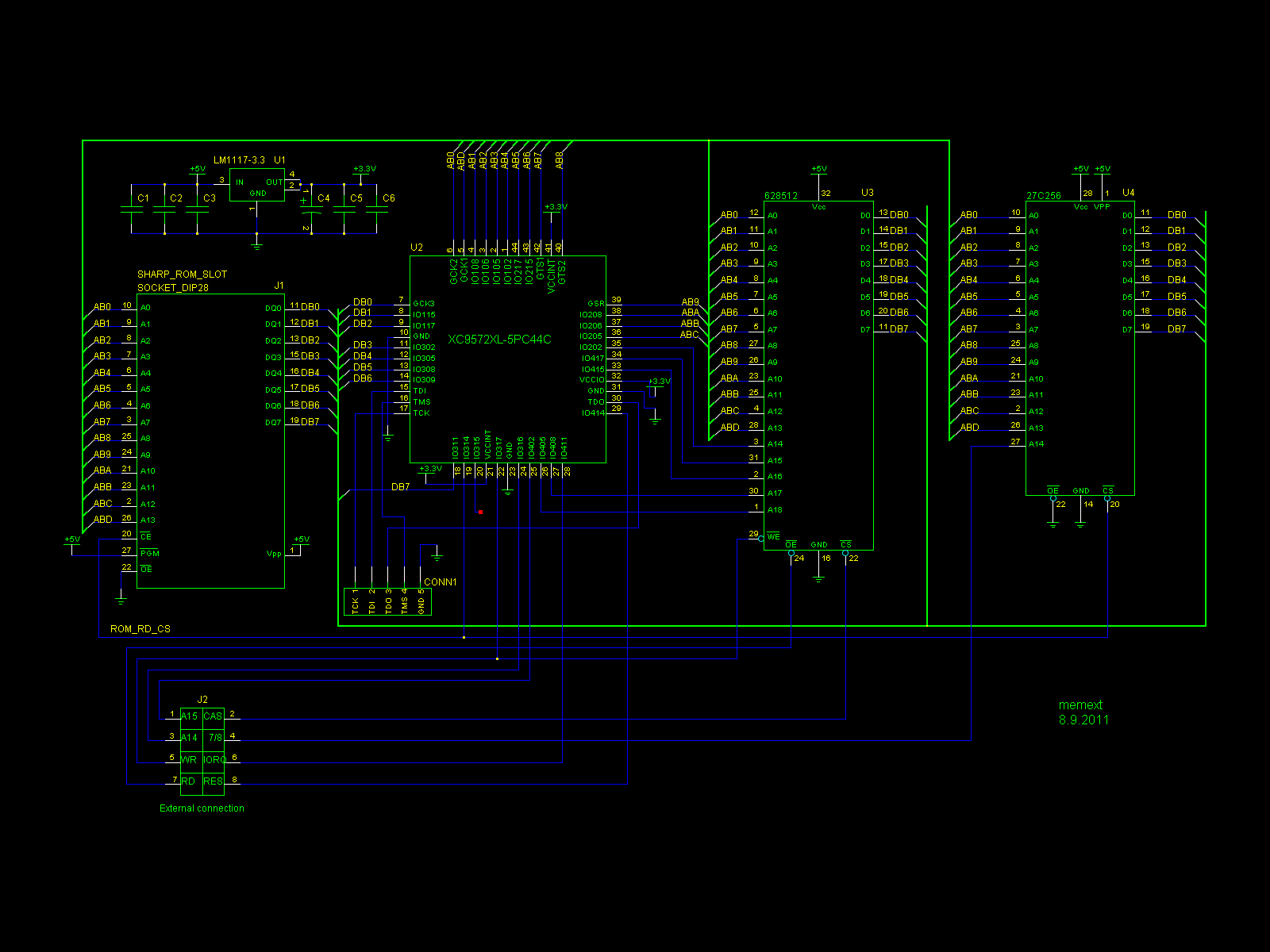Click the U3 reference designator
This screenshot has height=952, width=1270.
point(868,193)
